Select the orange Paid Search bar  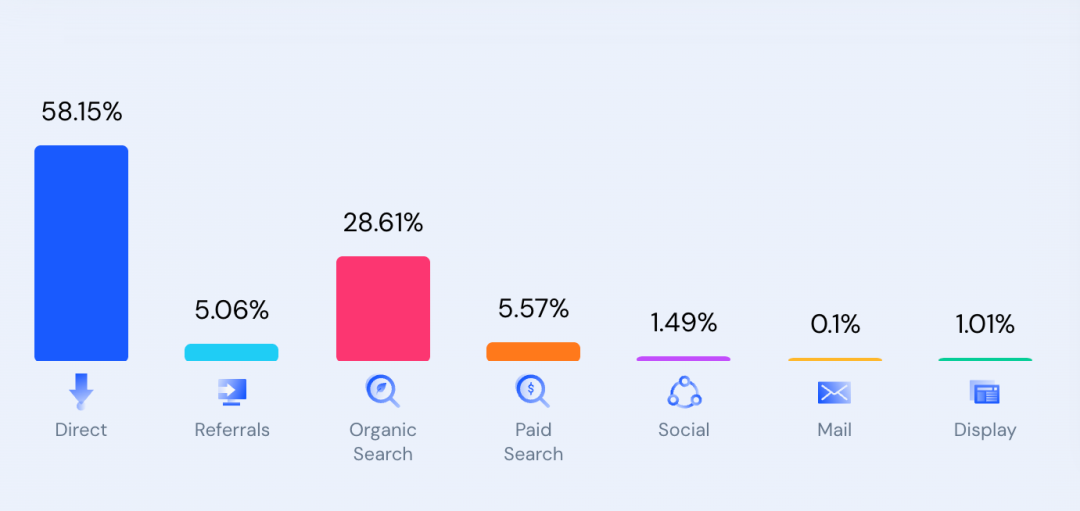pos(533,351)
